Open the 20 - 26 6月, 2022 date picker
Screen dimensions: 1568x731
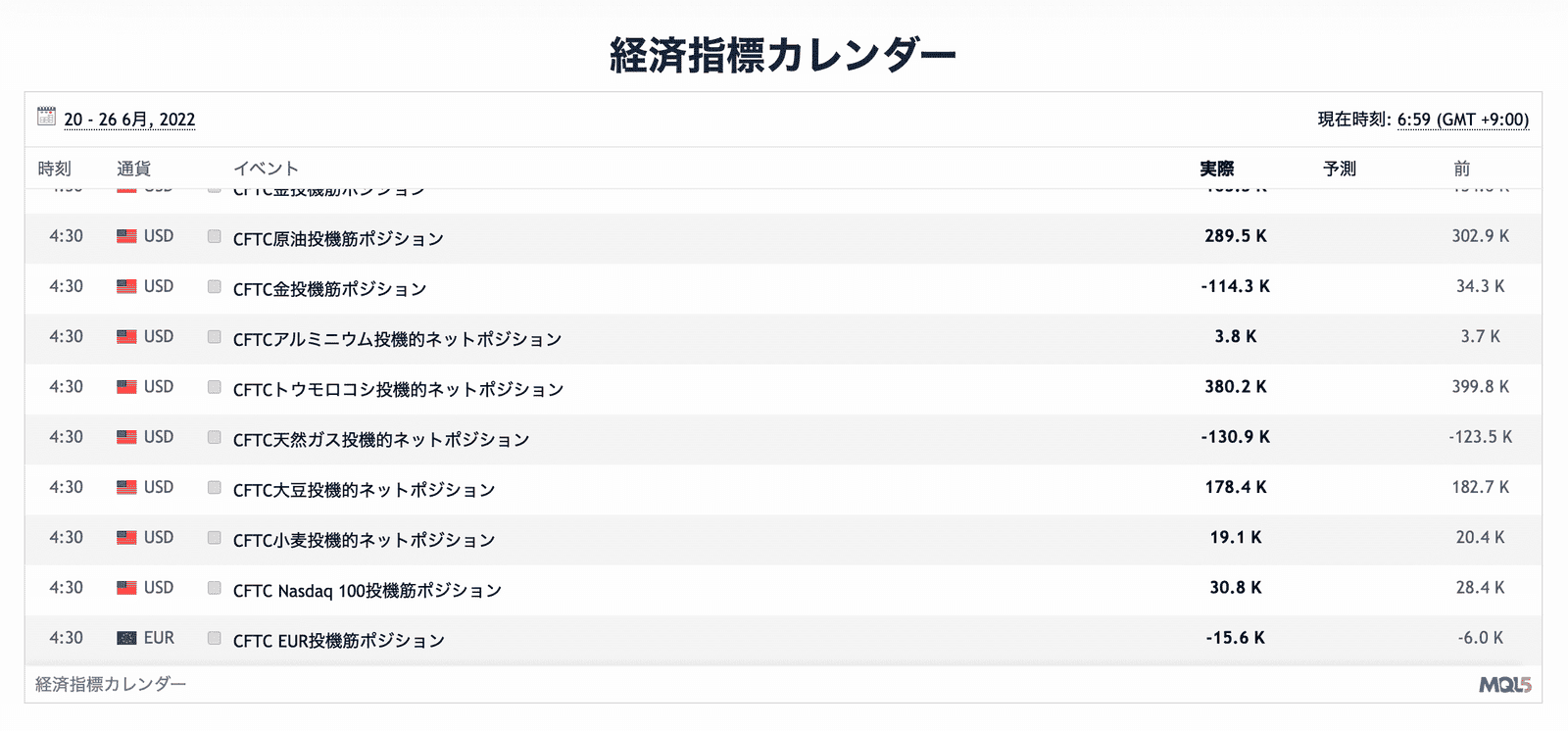point(129,120)
